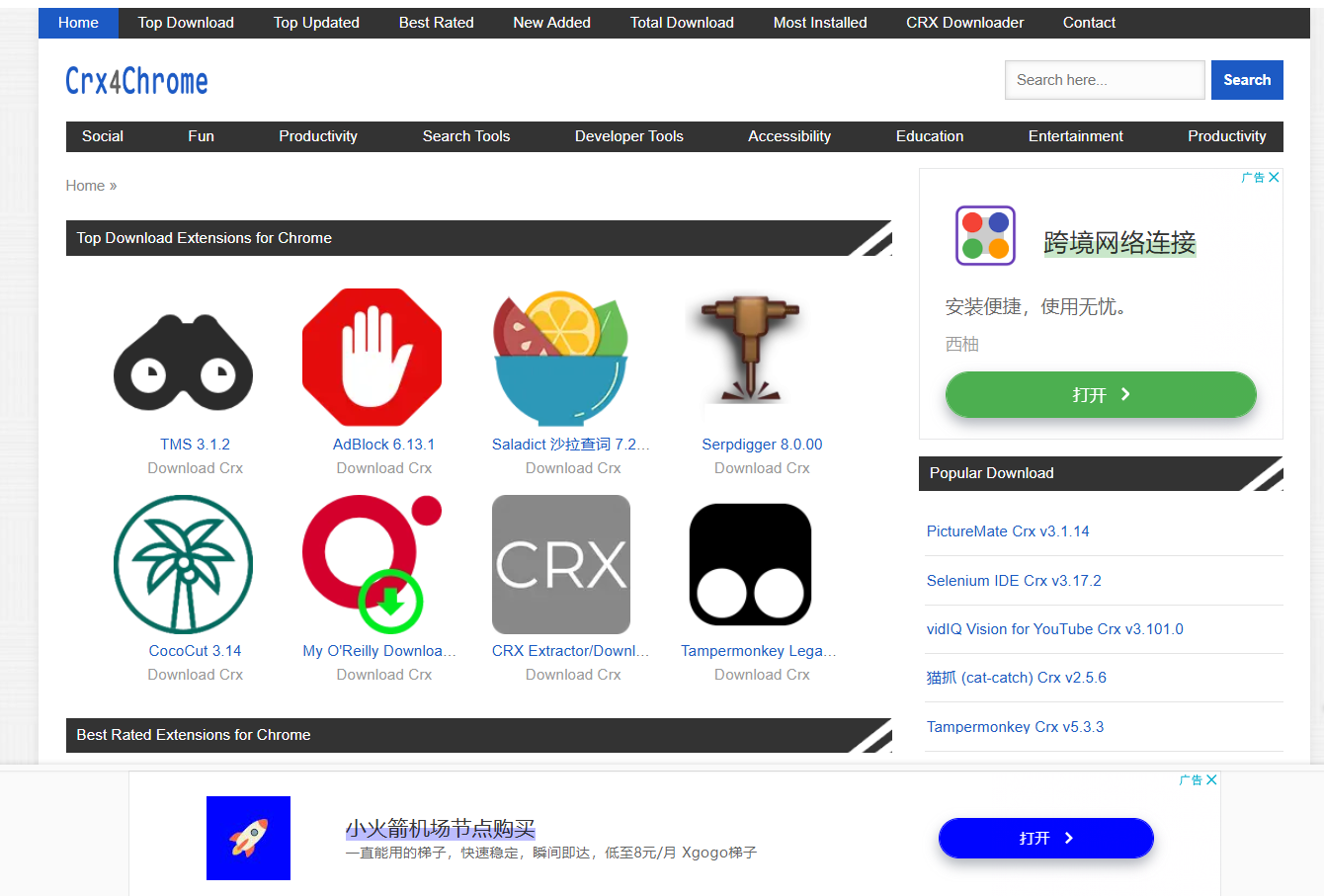Click the Saladict salad bowl icon

[561, 358]
